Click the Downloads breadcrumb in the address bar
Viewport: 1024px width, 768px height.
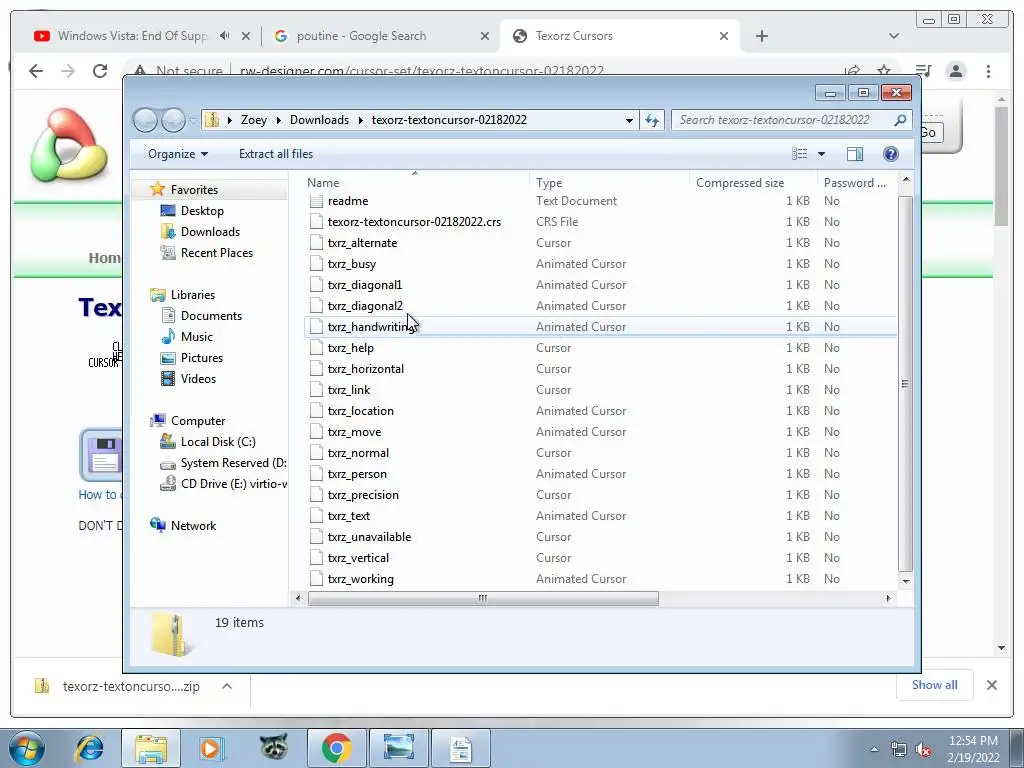[x=319, y=120]
